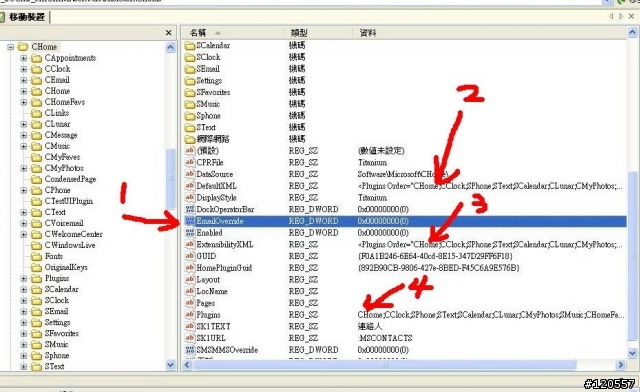Viewport: 640px width, 392px height.
Task: Select the OriginalKeys folder icon
Action: click(x=36, y=267)
